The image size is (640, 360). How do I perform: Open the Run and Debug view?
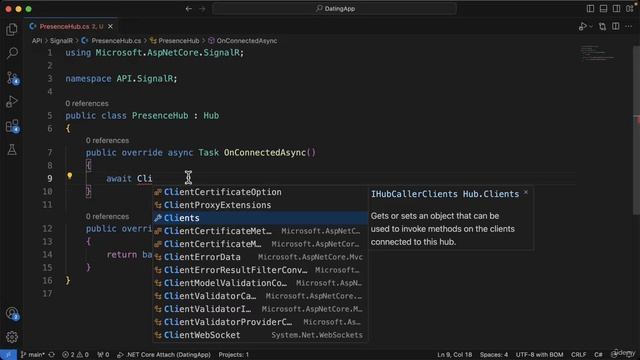[x=12, y=101]
